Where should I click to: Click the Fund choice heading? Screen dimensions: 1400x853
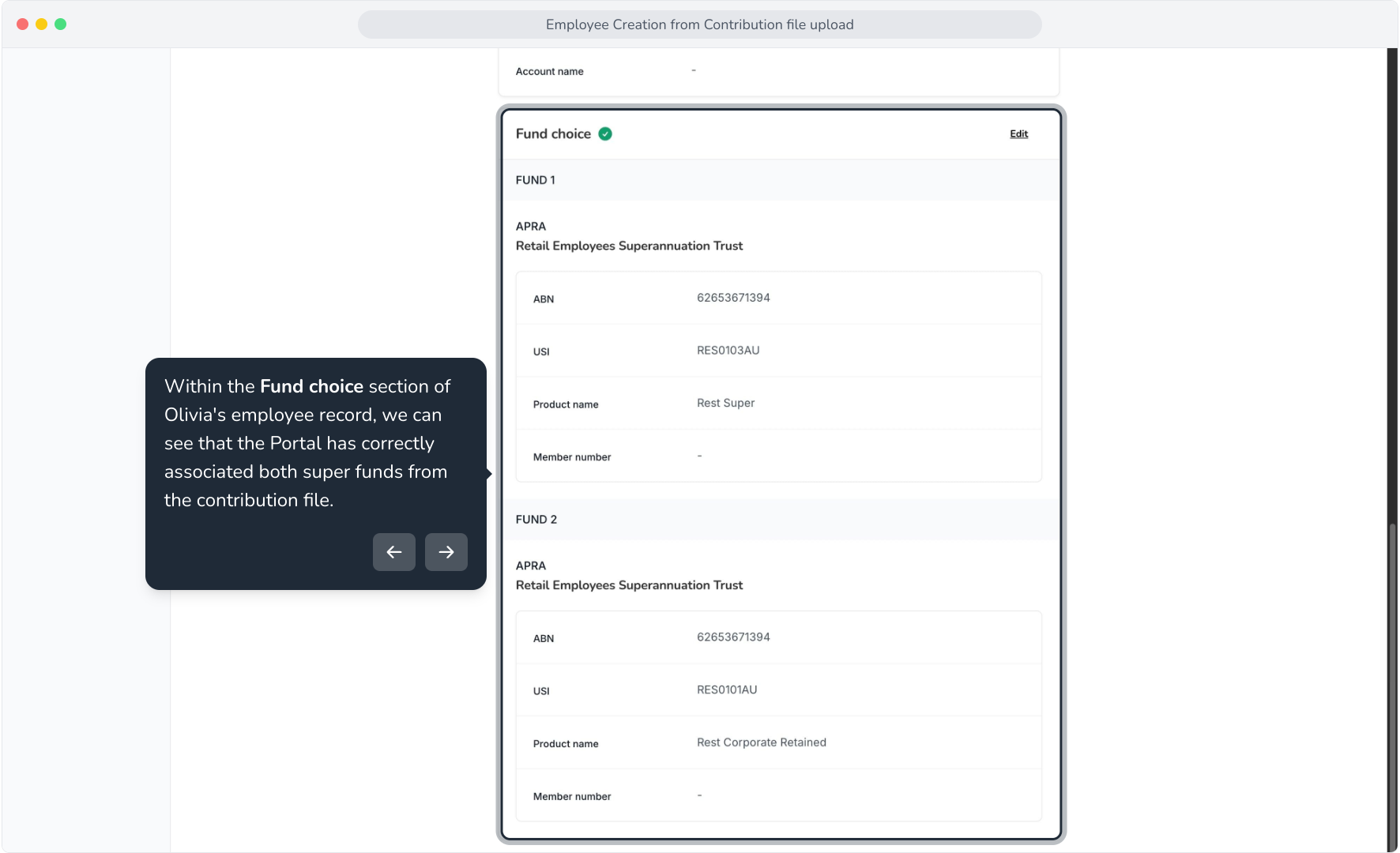tap(553, 134)
